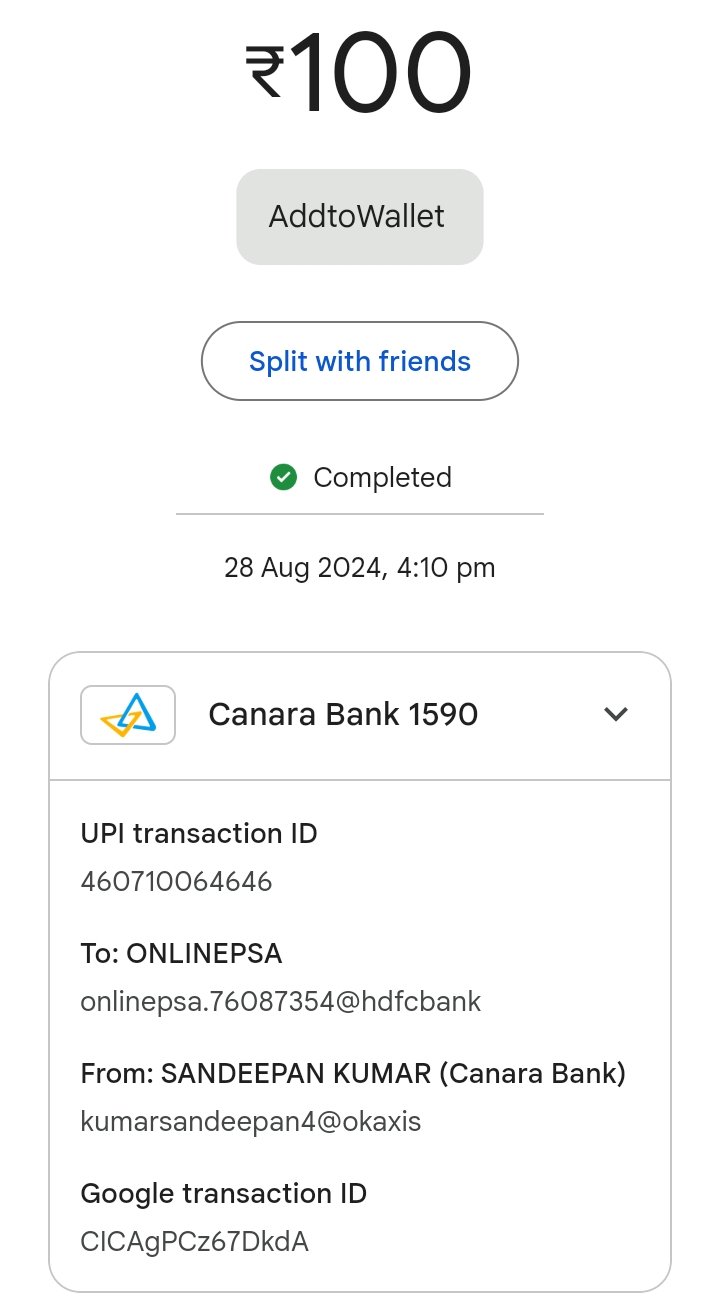720x1312 pixels.
Task: Tap Split with friends button
Action: [x=359, y=361]
